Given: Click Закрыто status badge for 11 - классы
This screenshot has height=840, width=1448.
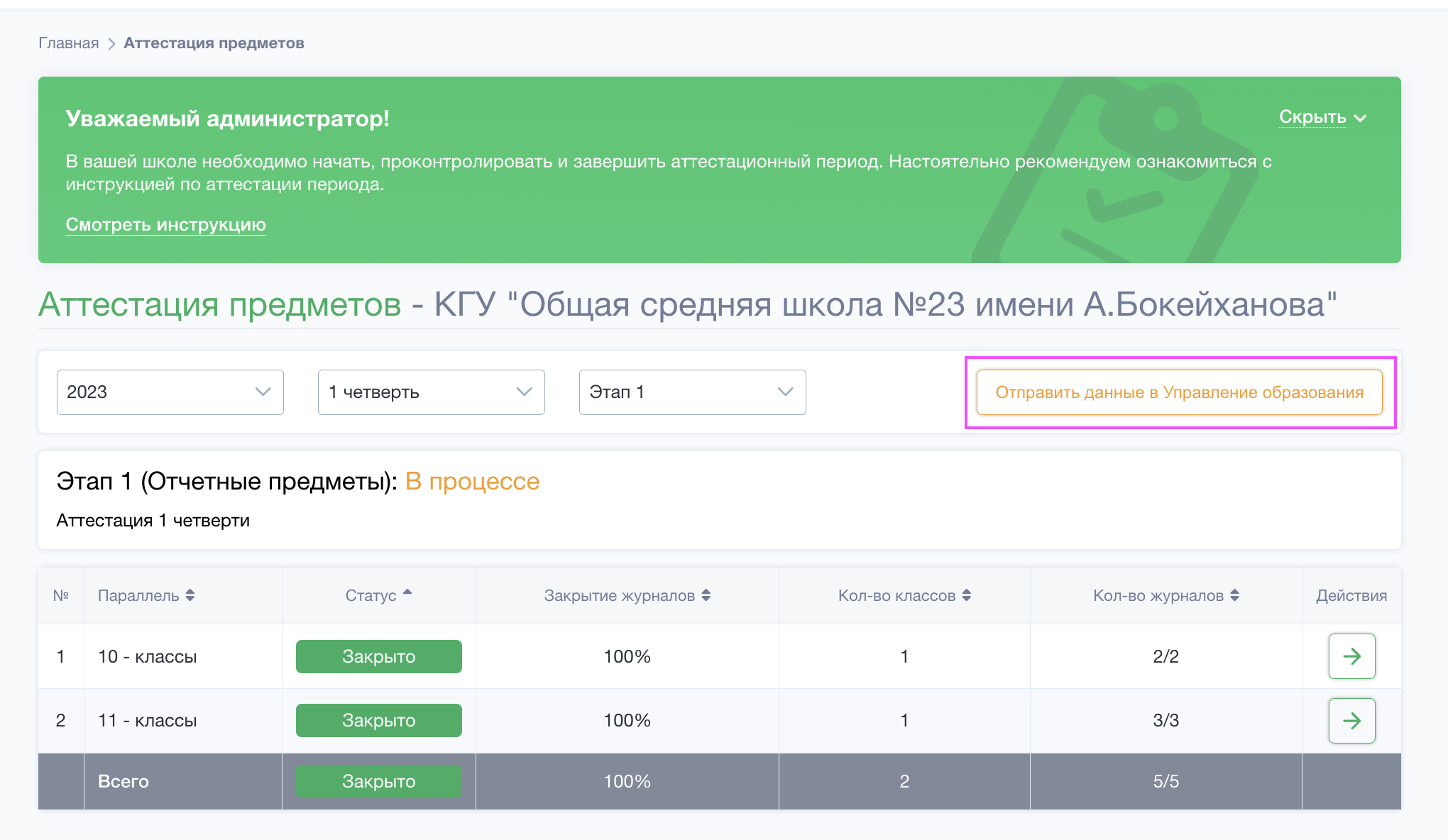Looking at the screenshot, I should tap(379, 720).
